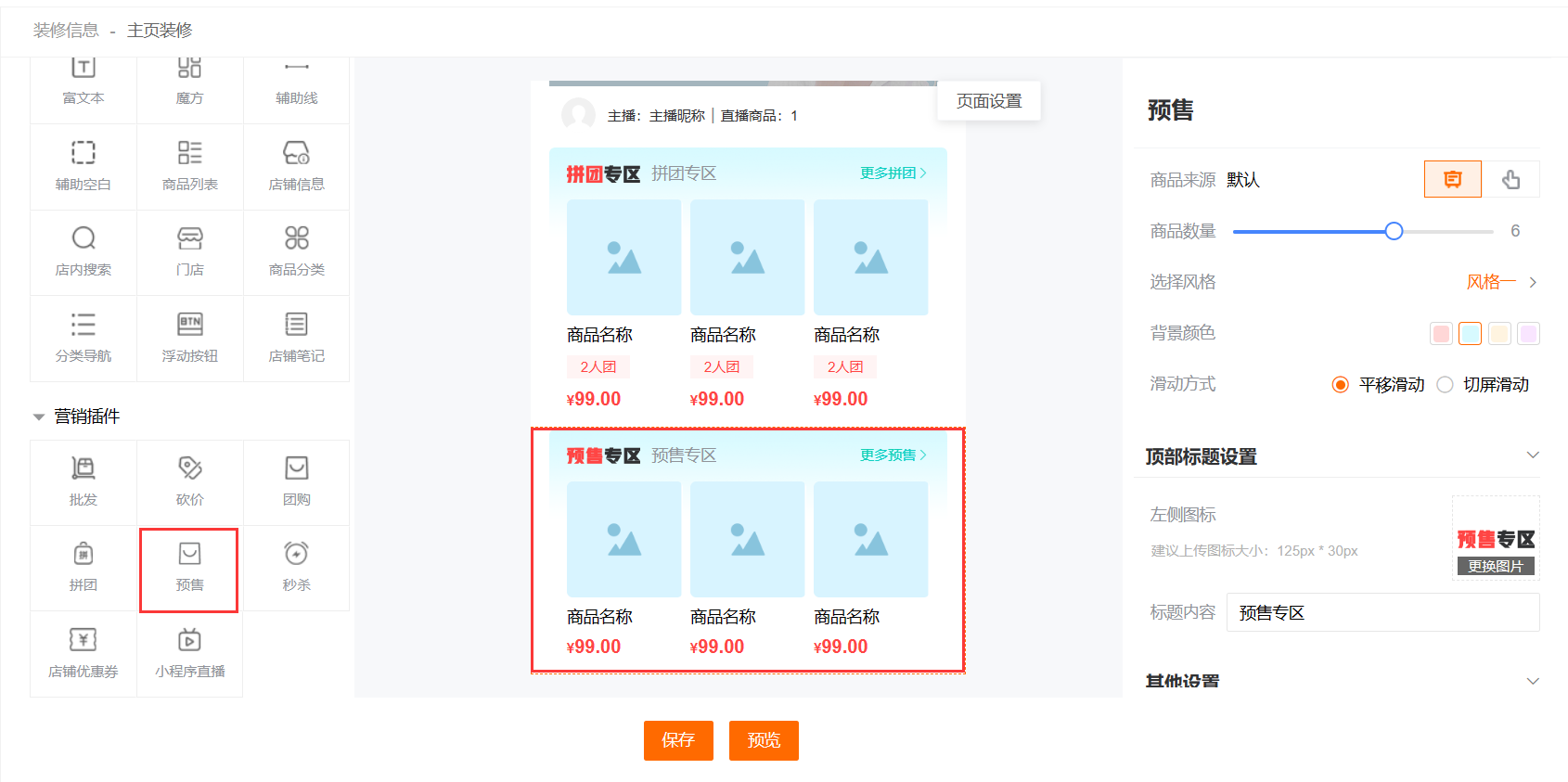Add the 秒杀 flash sale component
1568x782 pixels.
pos(296,568)
